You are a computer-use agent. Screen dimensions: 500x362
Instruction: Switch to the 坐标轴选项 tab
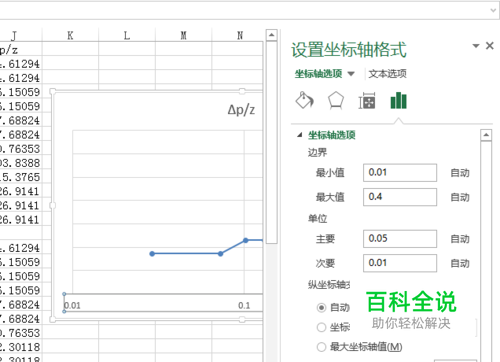[318, 74]
